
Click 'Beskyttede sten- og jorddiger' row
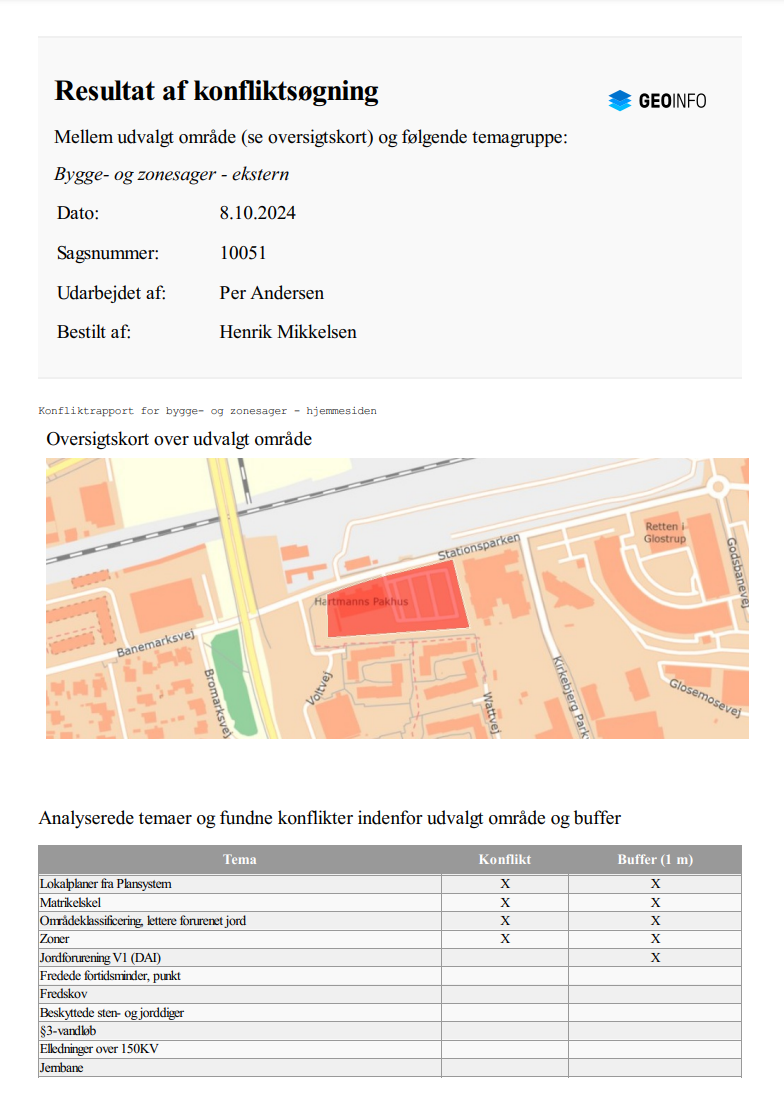click(390, 1013)
